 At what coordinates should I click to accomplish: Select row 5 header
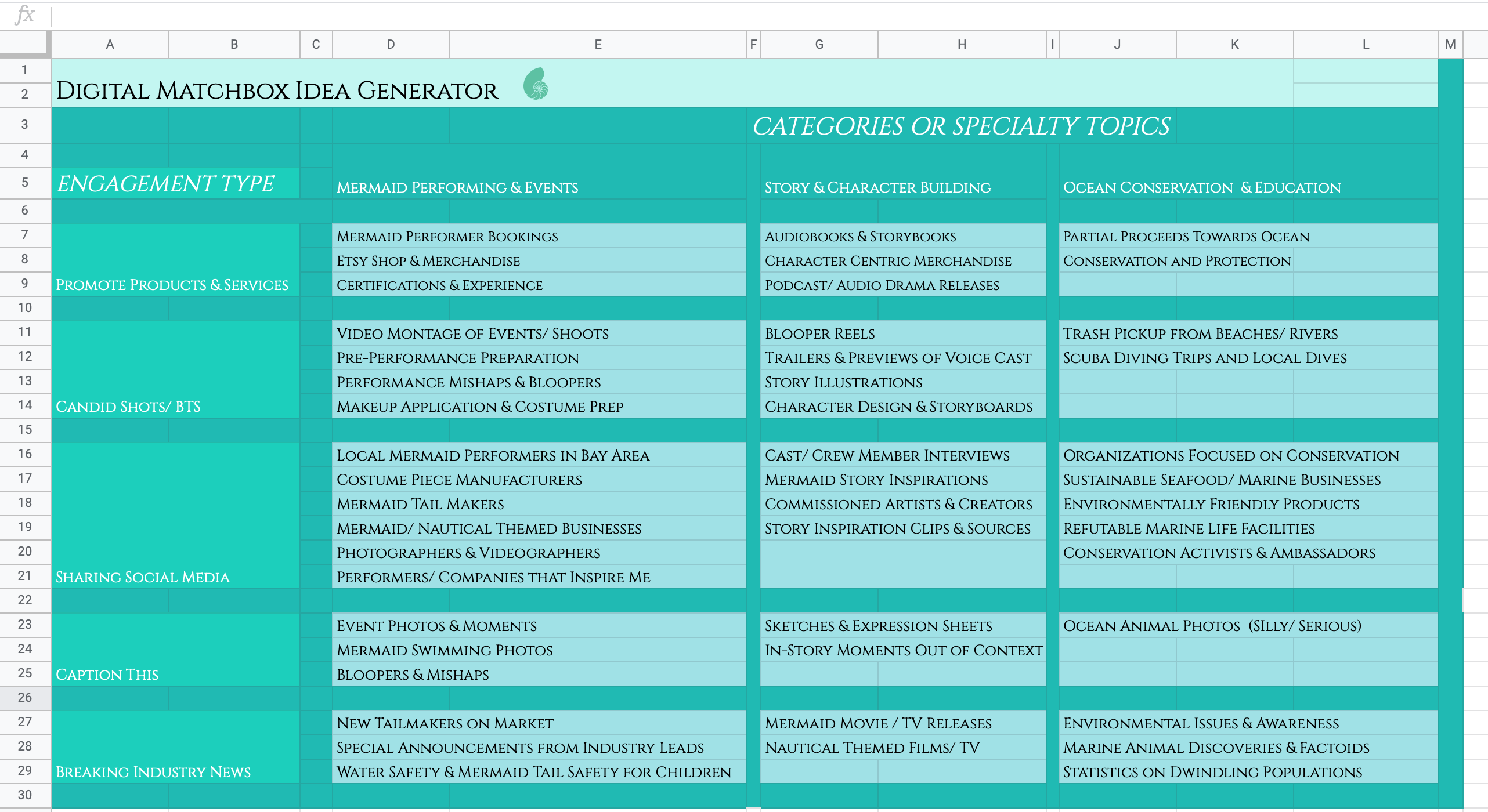[x=25, y=183]
